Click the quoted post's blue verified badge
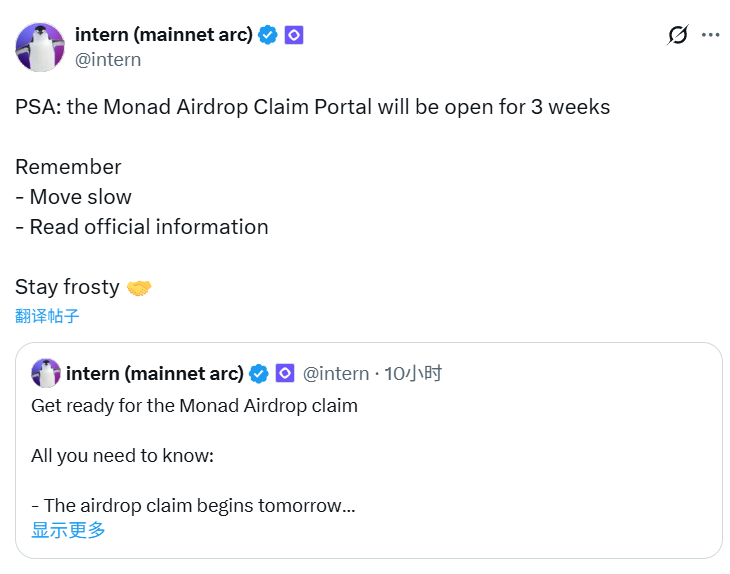This screenshot has height=574, width=730. (x=259, y=374)
